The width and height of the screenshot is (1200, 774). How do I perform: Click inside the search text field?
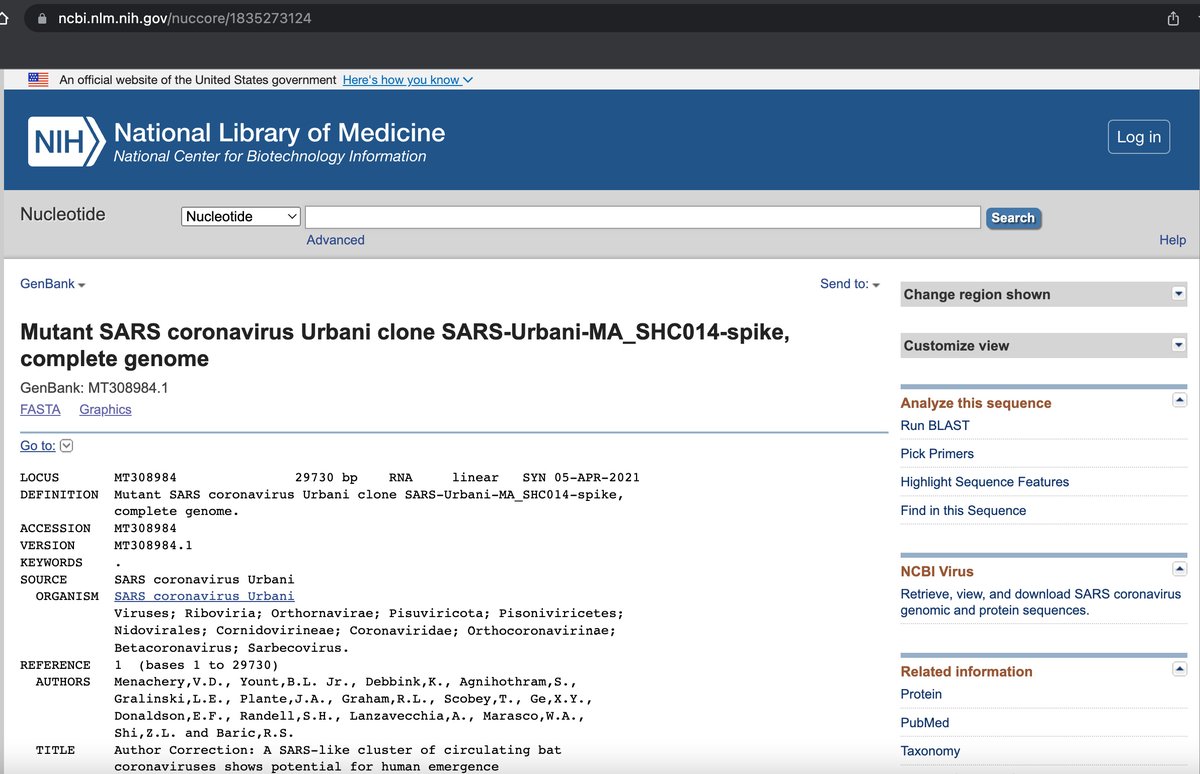[x=642, y=217]
